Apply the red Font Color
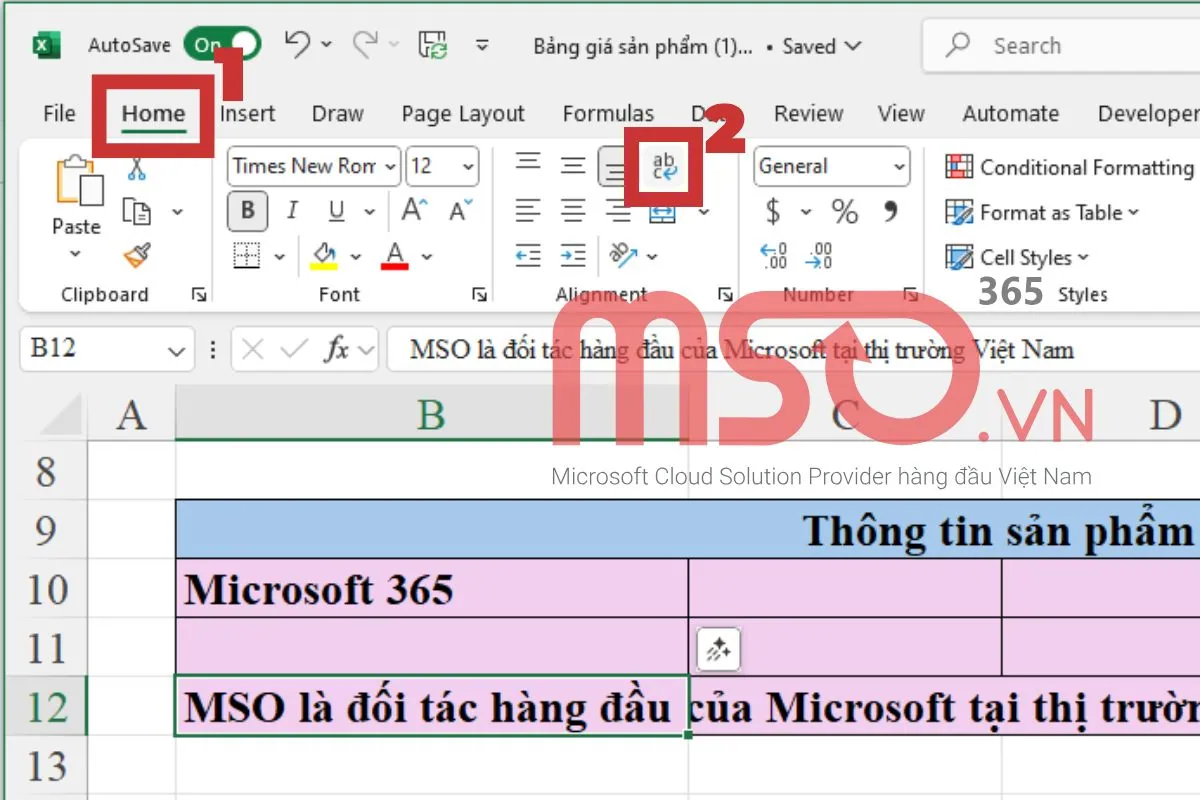This screenshot has height=800, width=1200. coord(395,256)
